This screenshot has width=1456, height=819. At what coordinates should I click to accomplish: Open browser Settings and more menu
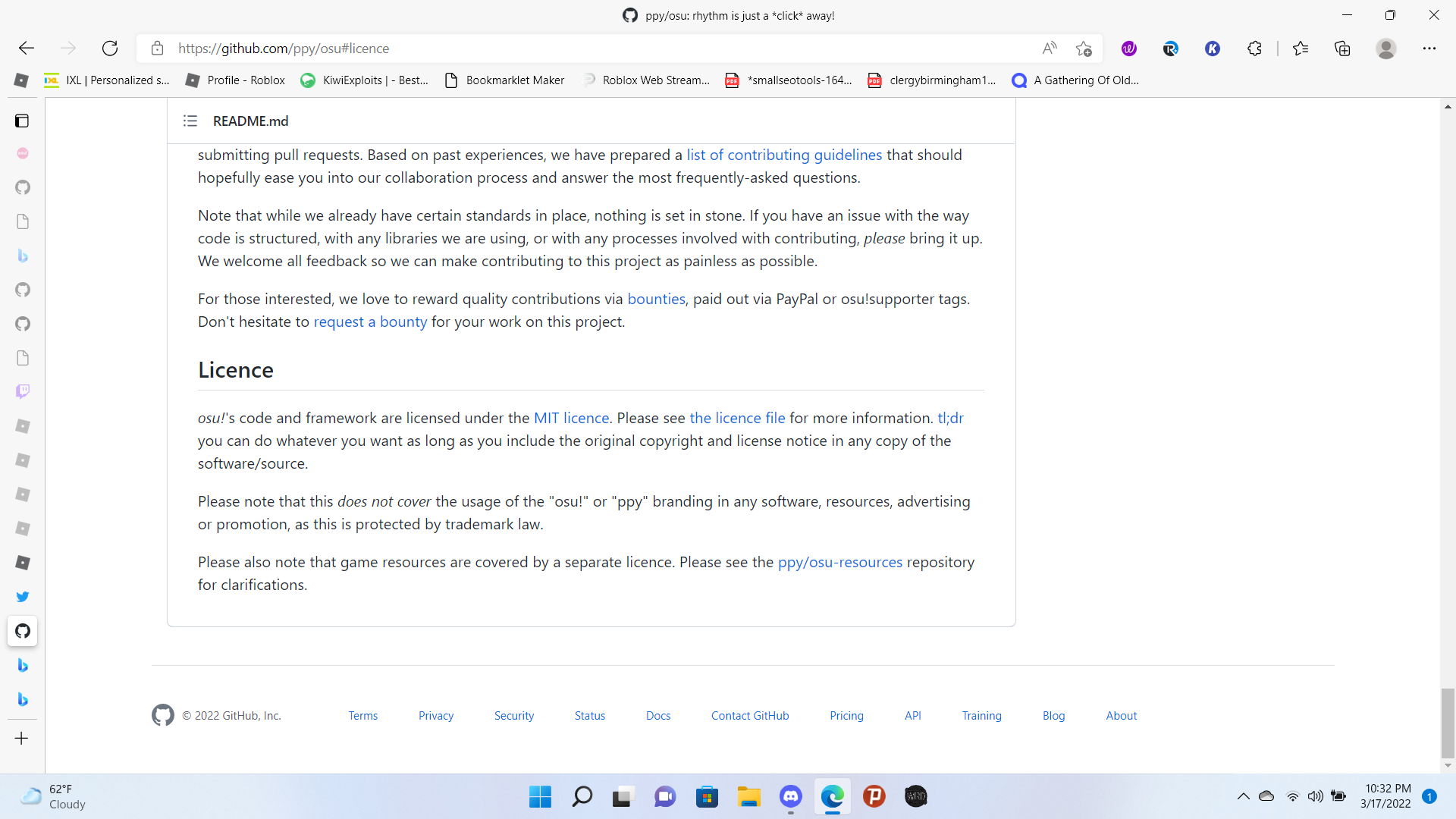click(1429, 49)
